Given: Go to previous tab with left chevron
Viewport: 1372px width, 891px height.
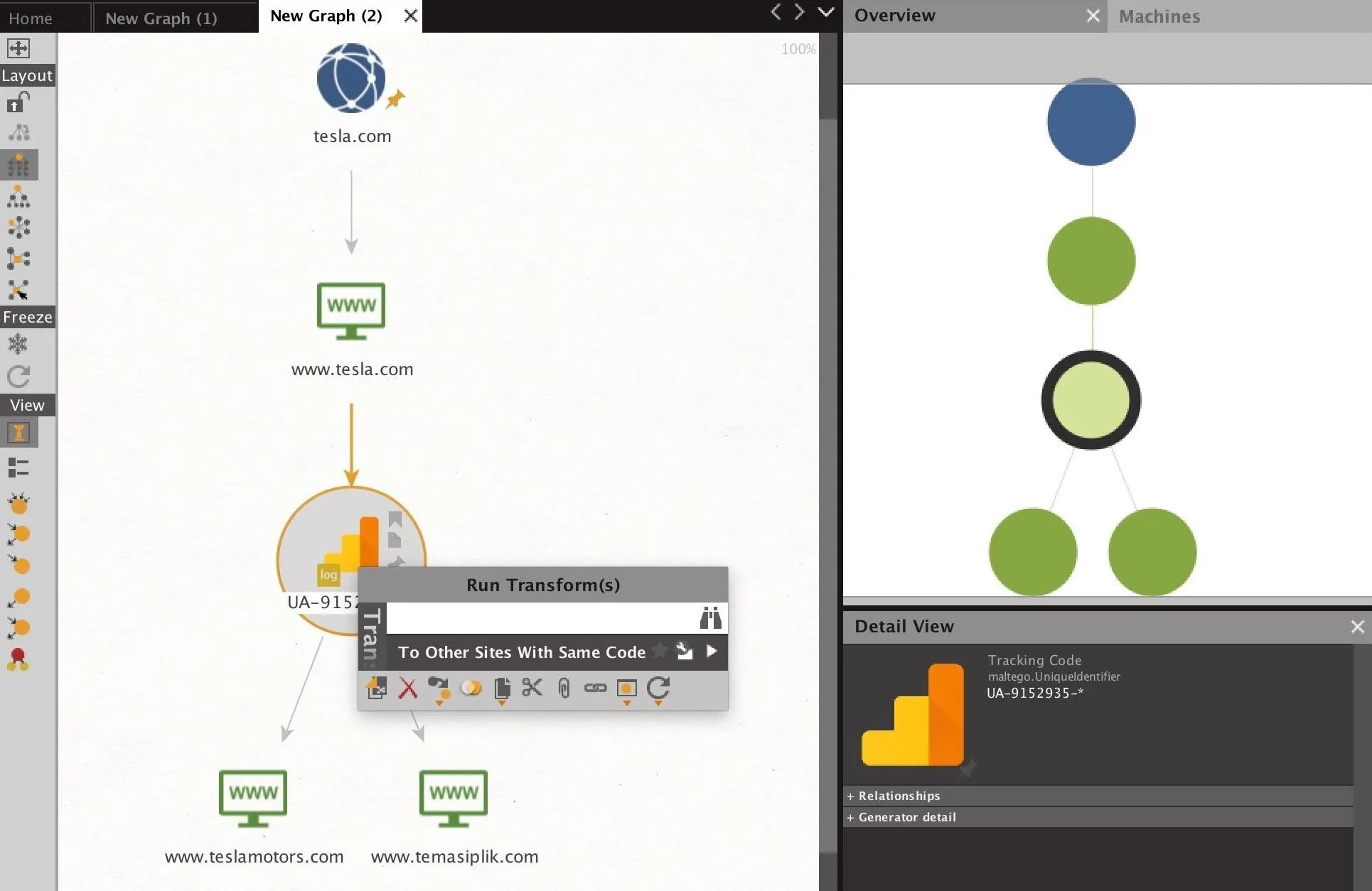Looking at the screenshot, I should point(776,12).
